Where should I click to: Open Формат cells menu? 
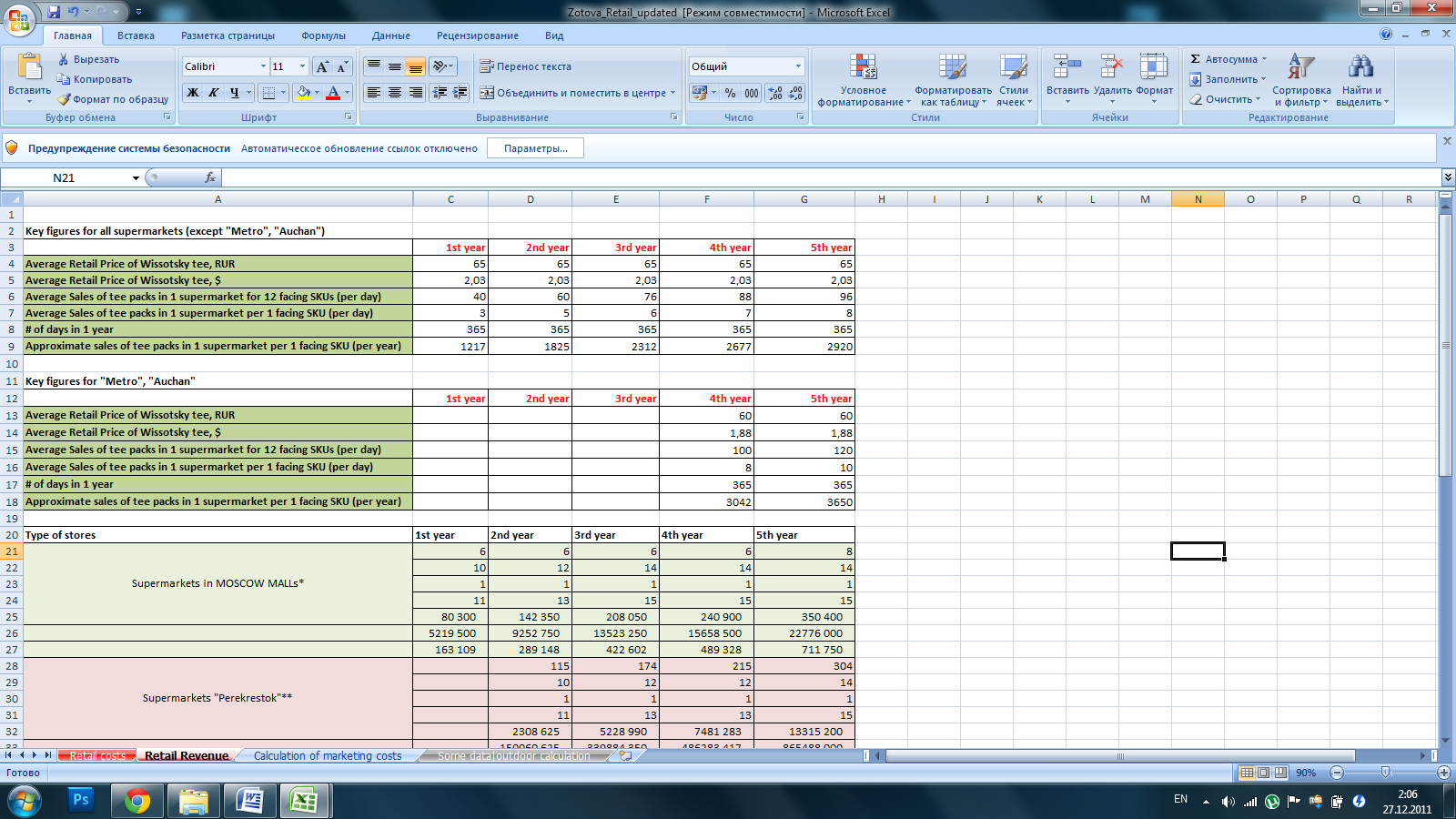1154,80
